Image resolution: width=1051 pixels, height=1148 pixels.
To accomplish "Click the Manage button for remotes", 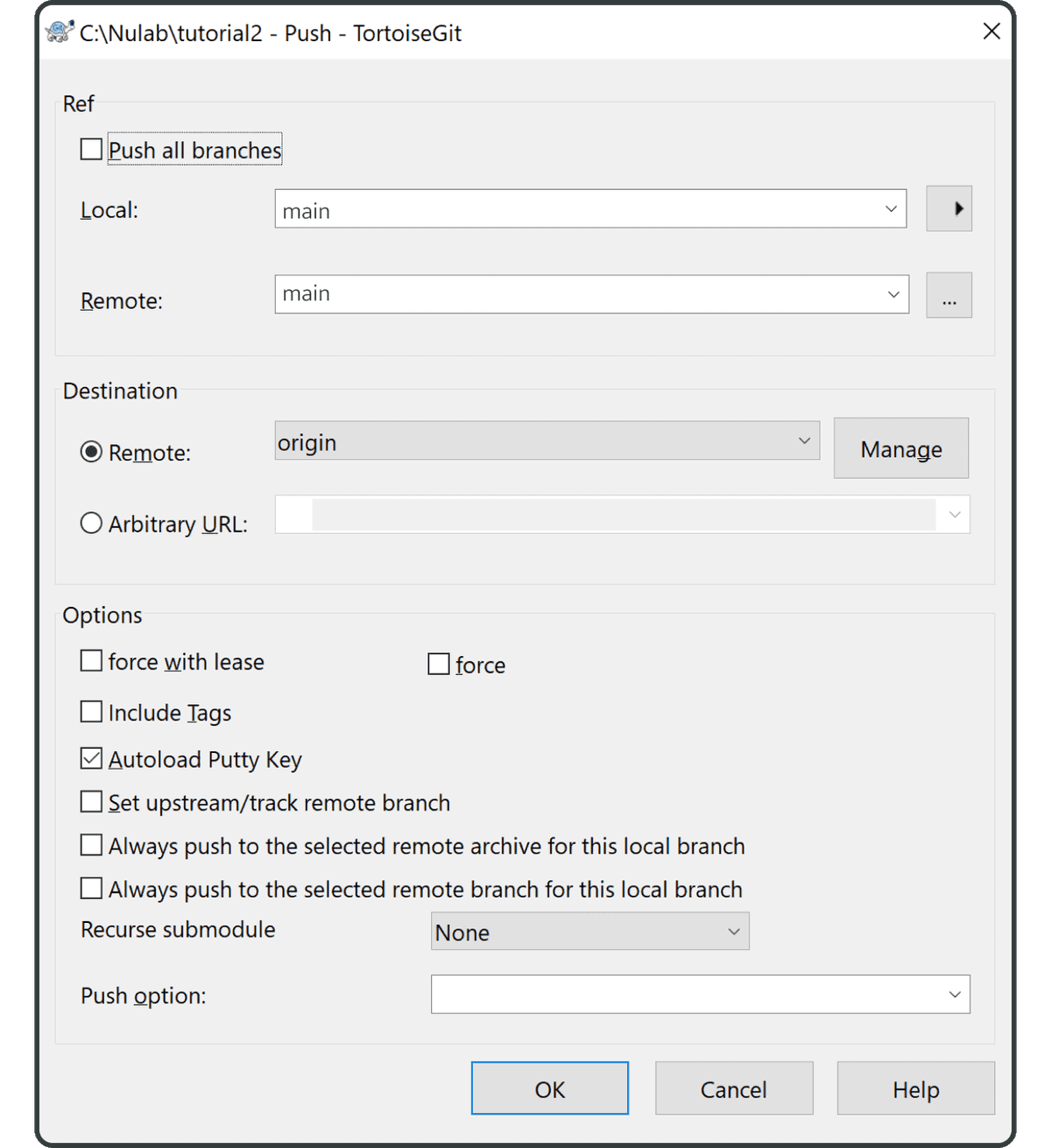I will click(x=900, y=448).
